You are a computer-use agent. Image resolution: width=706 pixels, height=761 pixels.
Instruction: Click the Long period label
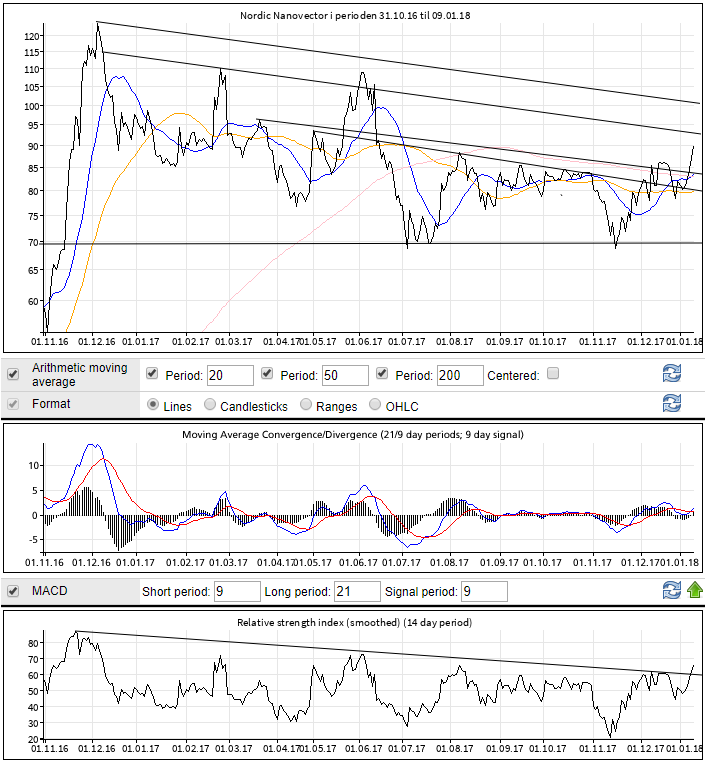[x=297, y=592]
